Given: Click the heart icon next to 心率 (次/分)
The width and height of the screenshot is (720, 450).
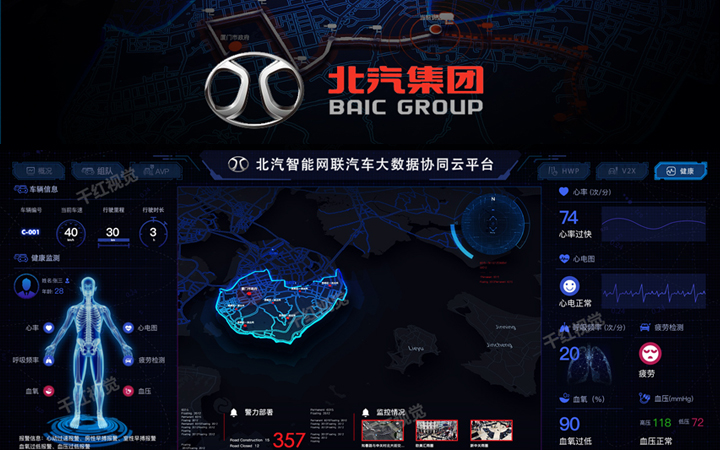Looking at the screenshot, I should click(x=564, y=192).
